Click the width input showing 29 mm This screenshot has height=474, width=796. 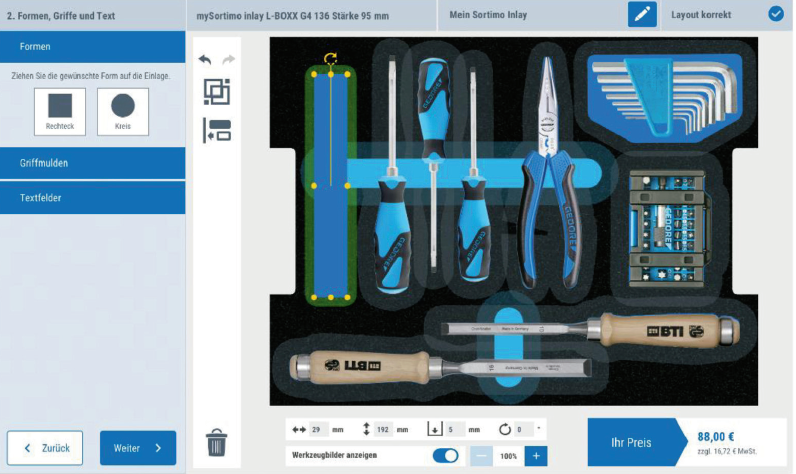click(x=319, y=430)
